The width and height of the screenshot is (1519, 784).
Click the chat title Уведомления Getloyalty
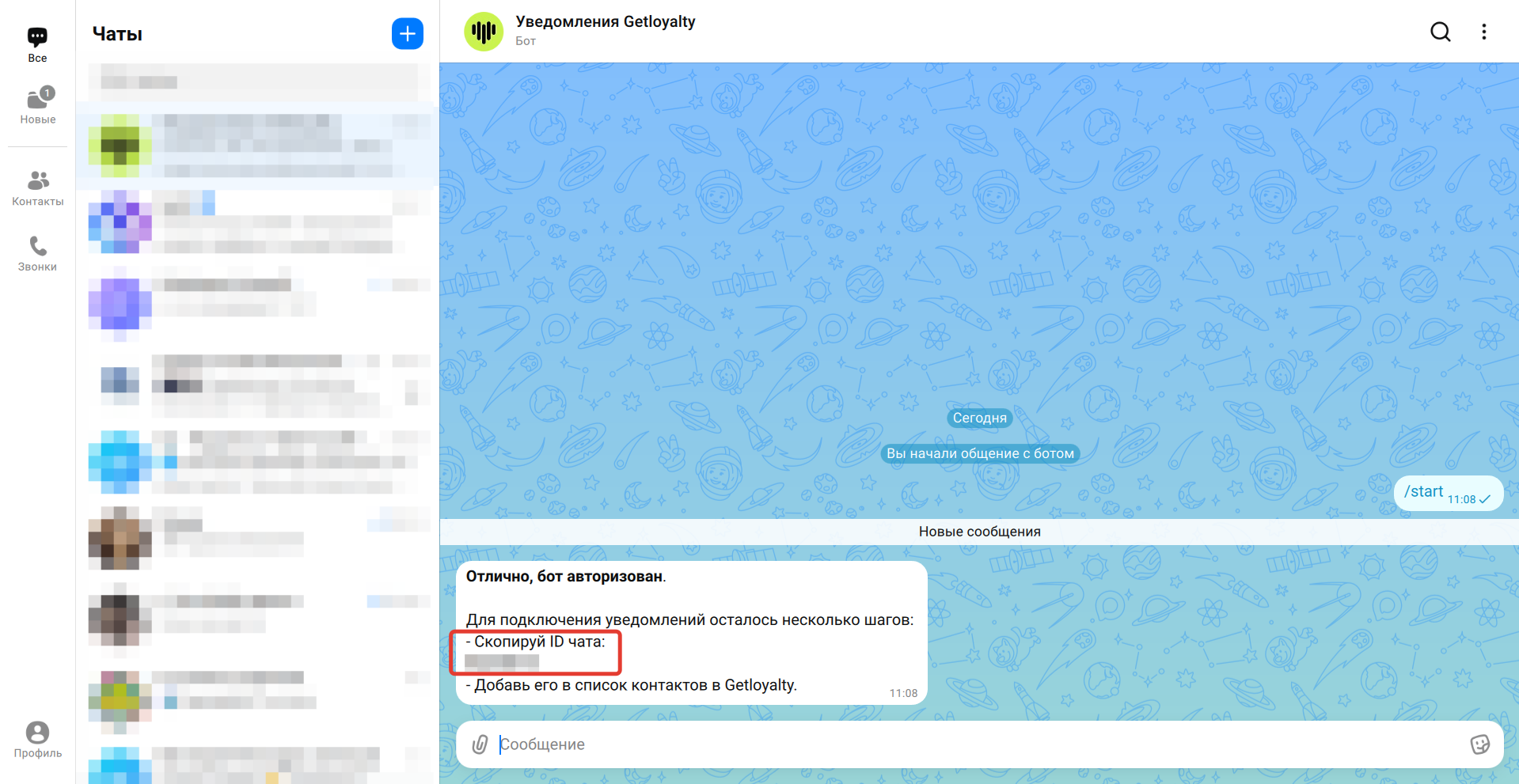click(x=606, y=21)
